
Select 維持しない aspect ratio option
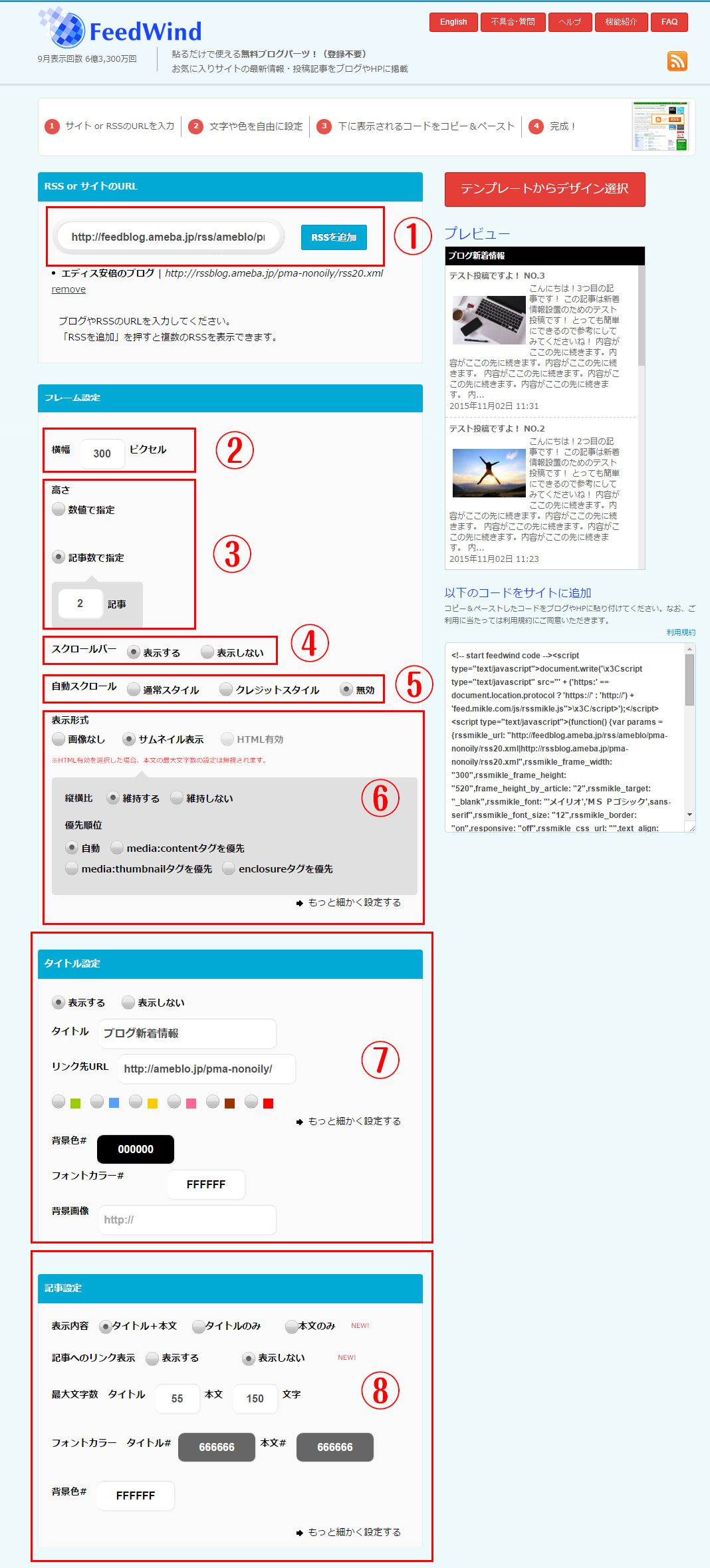(x=177, y=798)
